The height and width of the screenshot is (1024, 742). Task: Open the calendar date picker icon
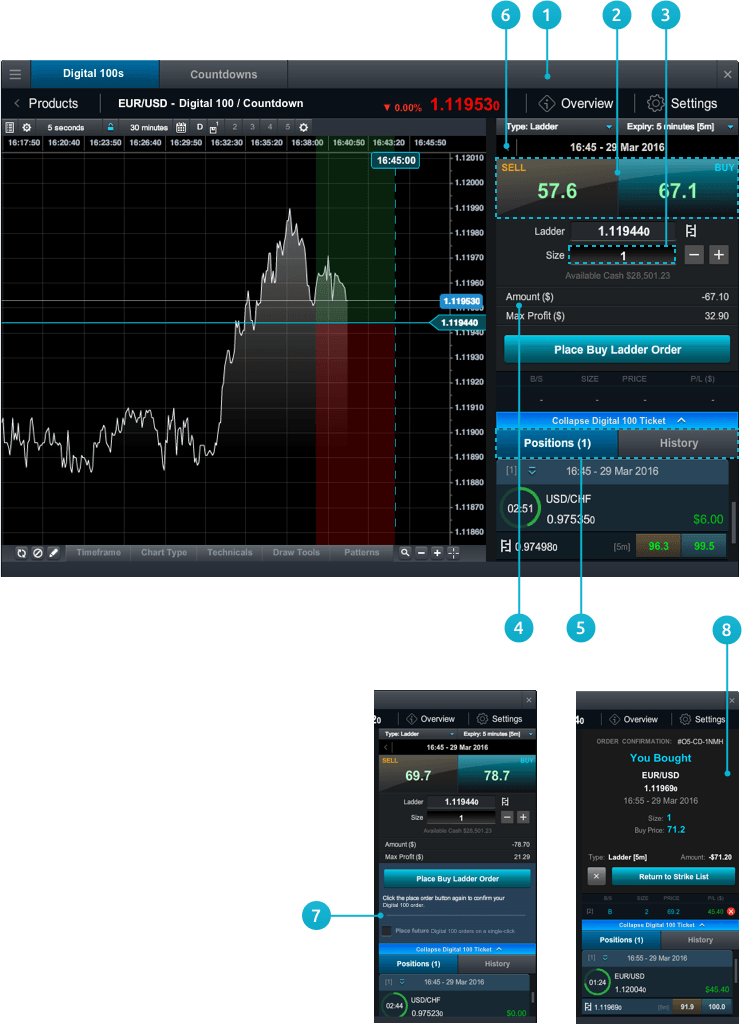point(181,127)
